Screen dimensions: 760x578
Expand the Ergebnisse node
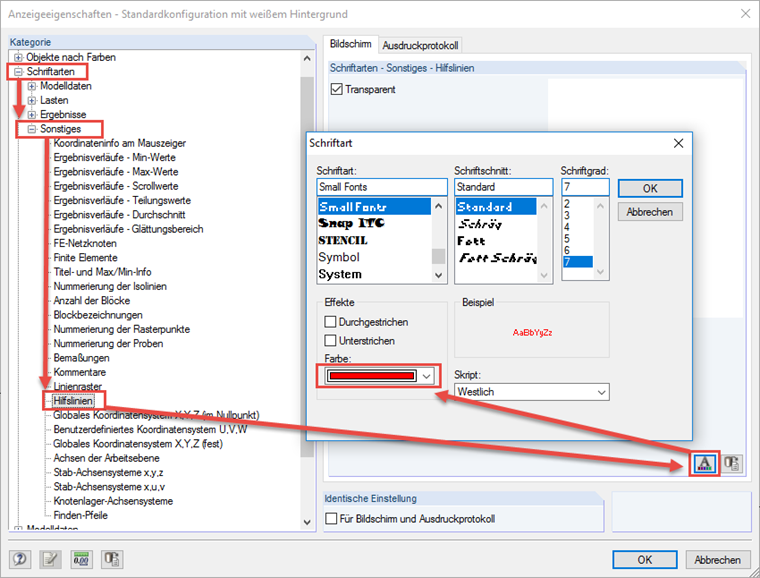pos(32,114)
